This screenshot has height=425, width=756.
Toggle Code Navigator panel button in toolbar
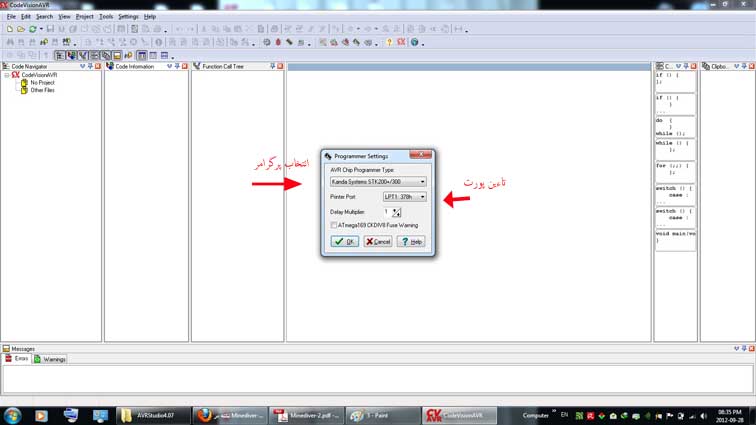pos(60,55)
